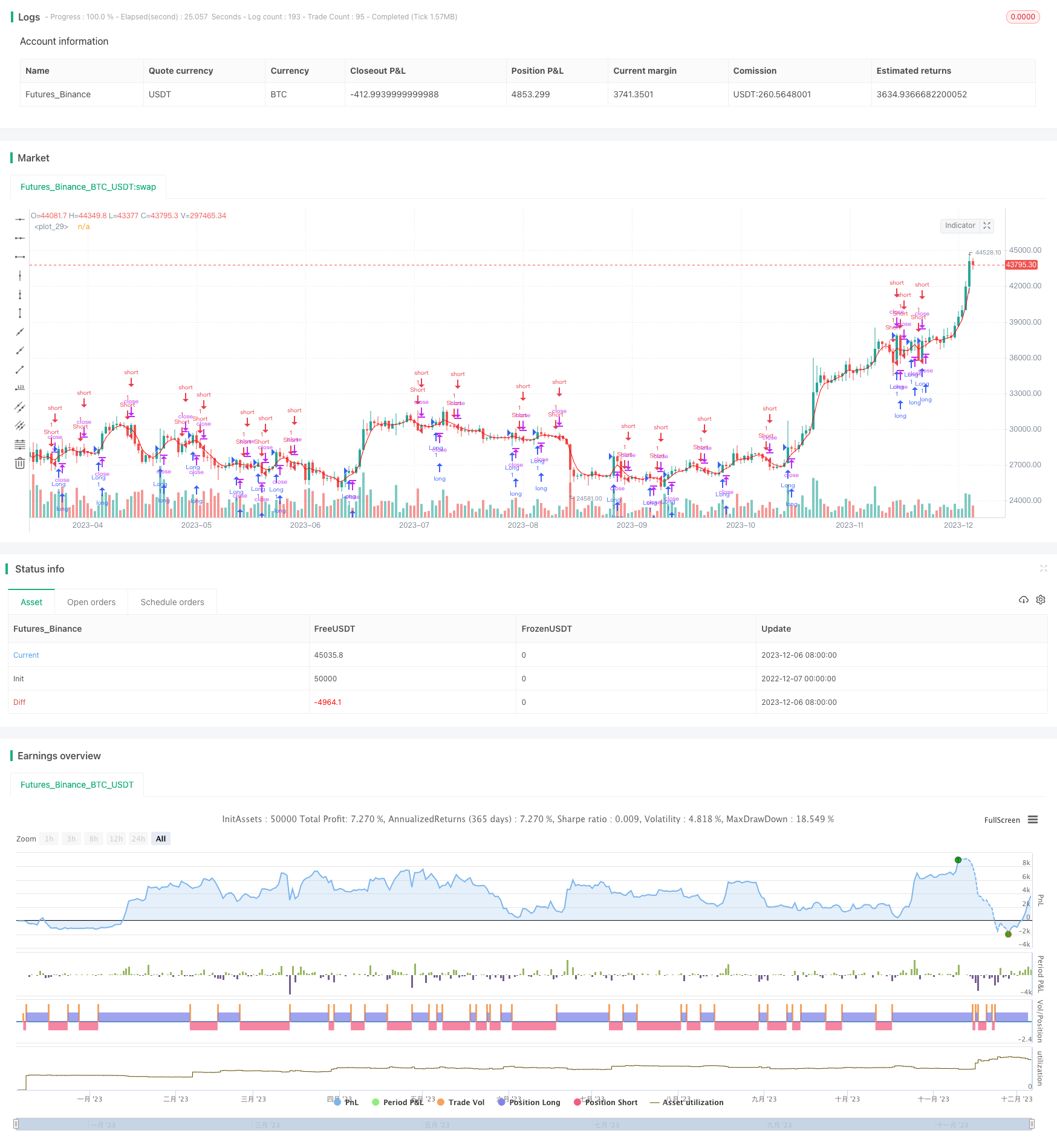Select the horizontal ray line drawing tool

coord(20,219)
